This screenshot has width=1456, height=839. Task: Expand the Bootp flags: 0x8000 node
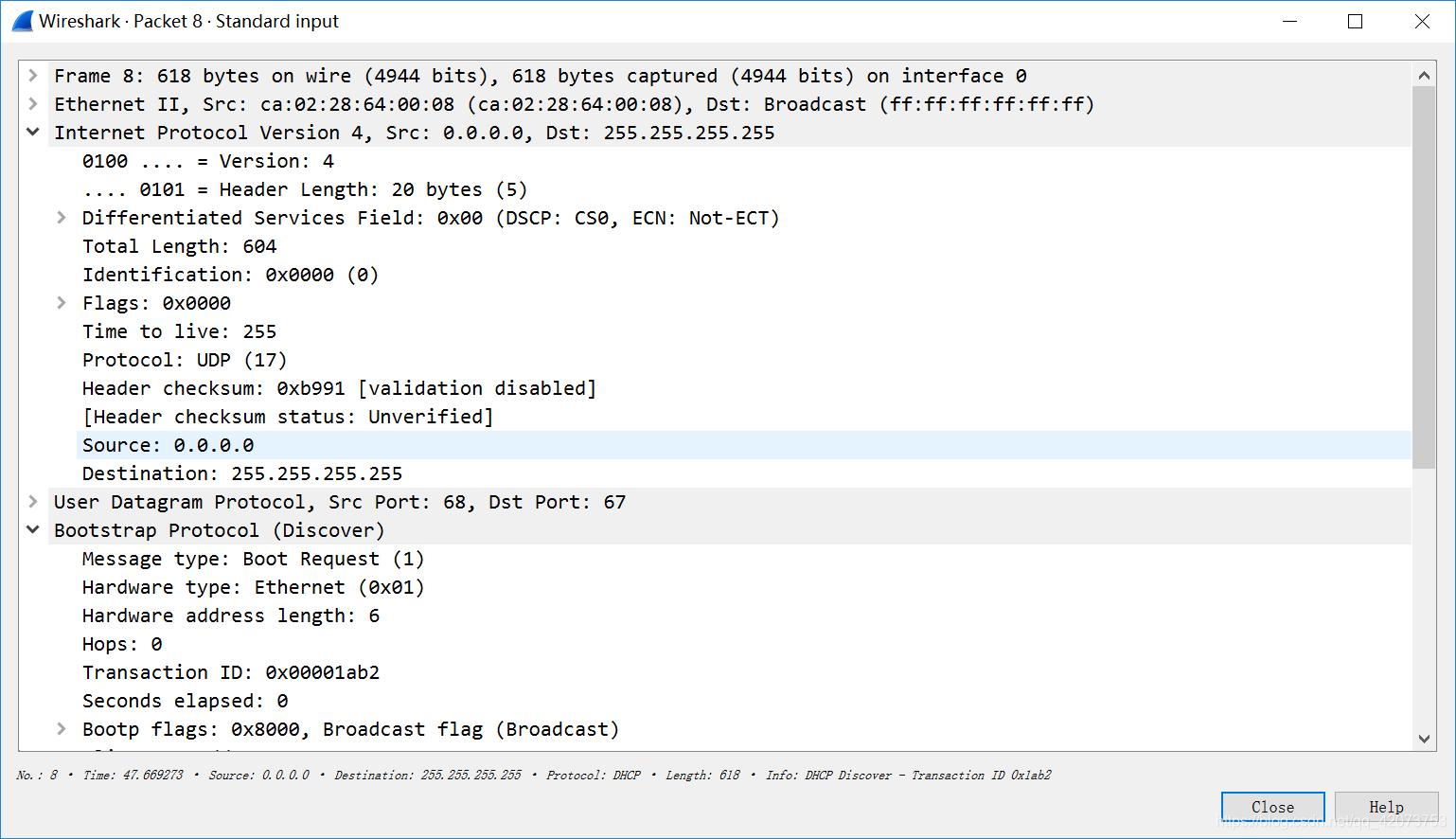[x=62, y=729]
